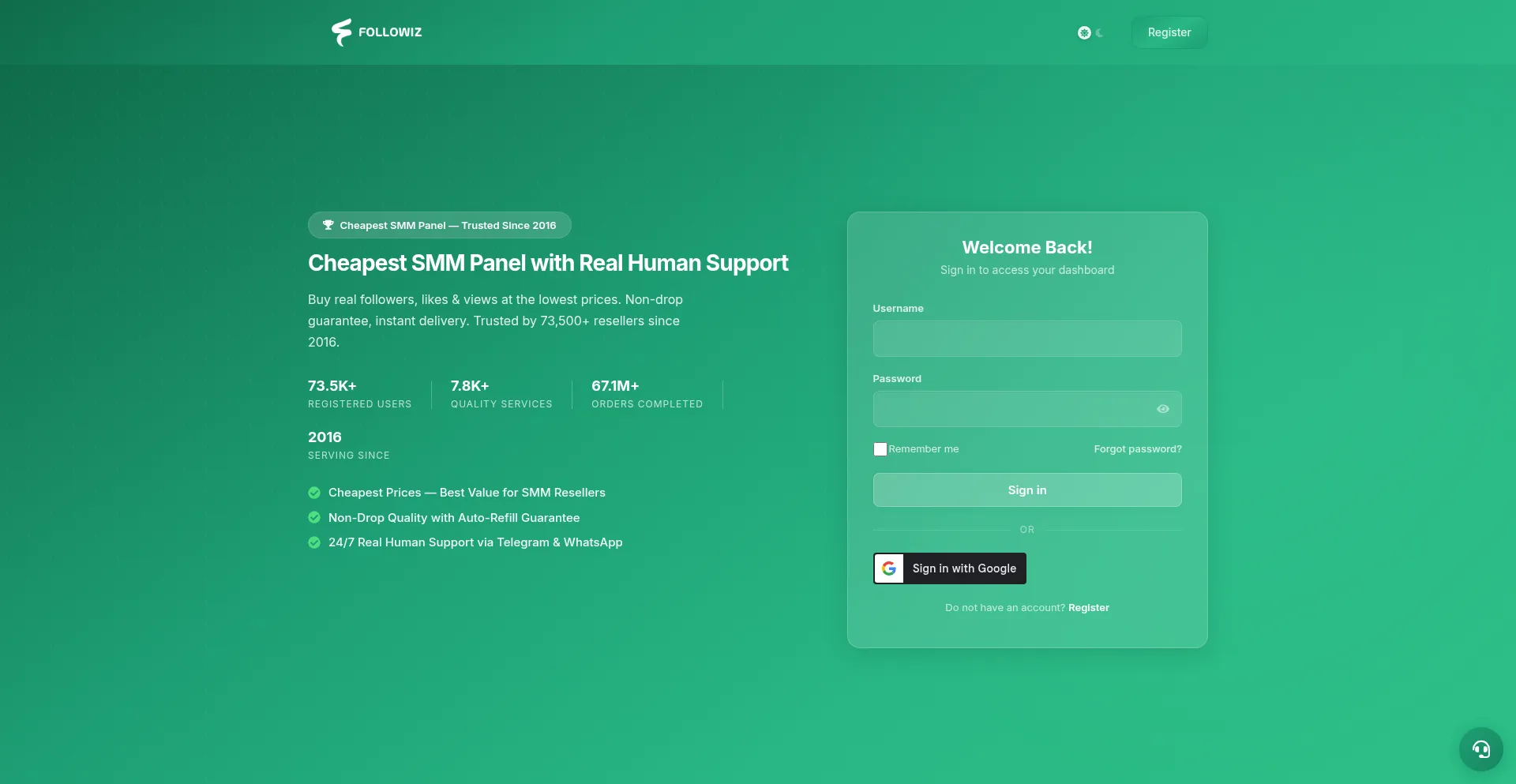Click the "Do not have an account?" text
The image size is (1516, 784).
1005,608
